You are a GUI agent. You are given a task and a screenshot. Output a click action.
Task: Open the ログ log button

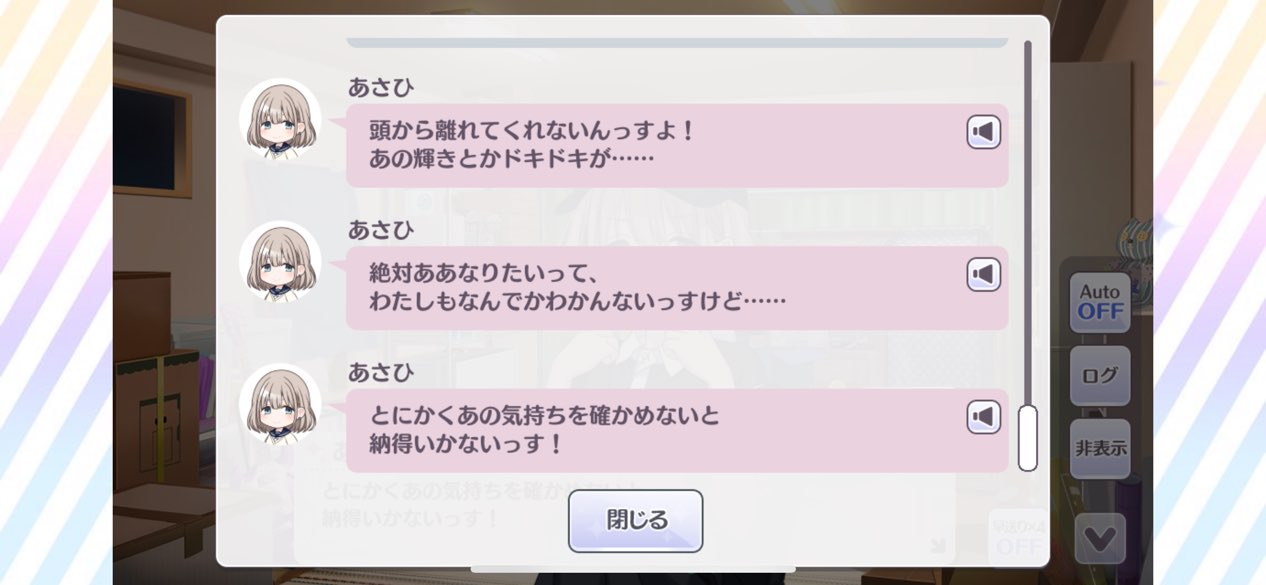1100,376
